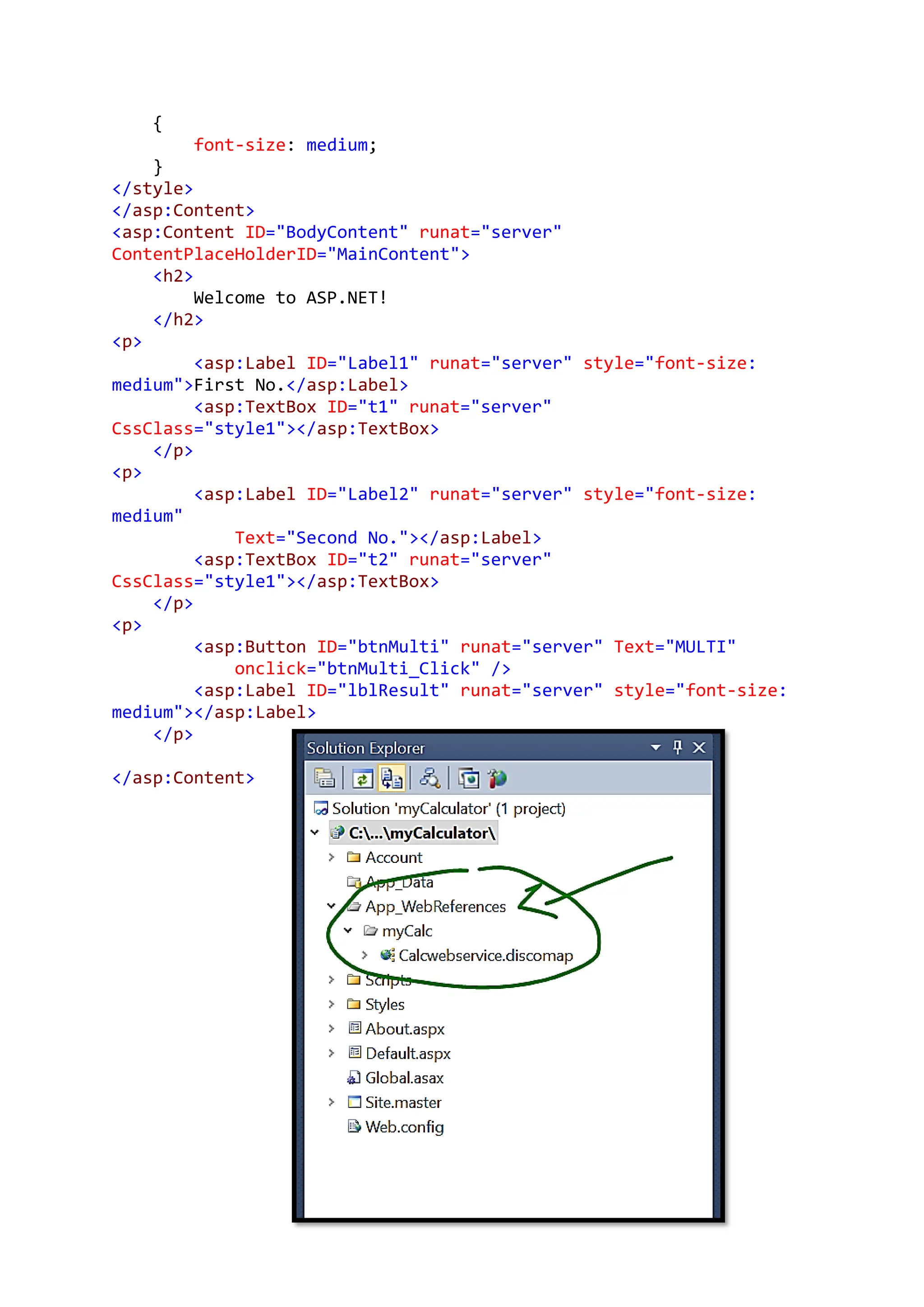Expand the Scripts folder arrow

point(331,980)
